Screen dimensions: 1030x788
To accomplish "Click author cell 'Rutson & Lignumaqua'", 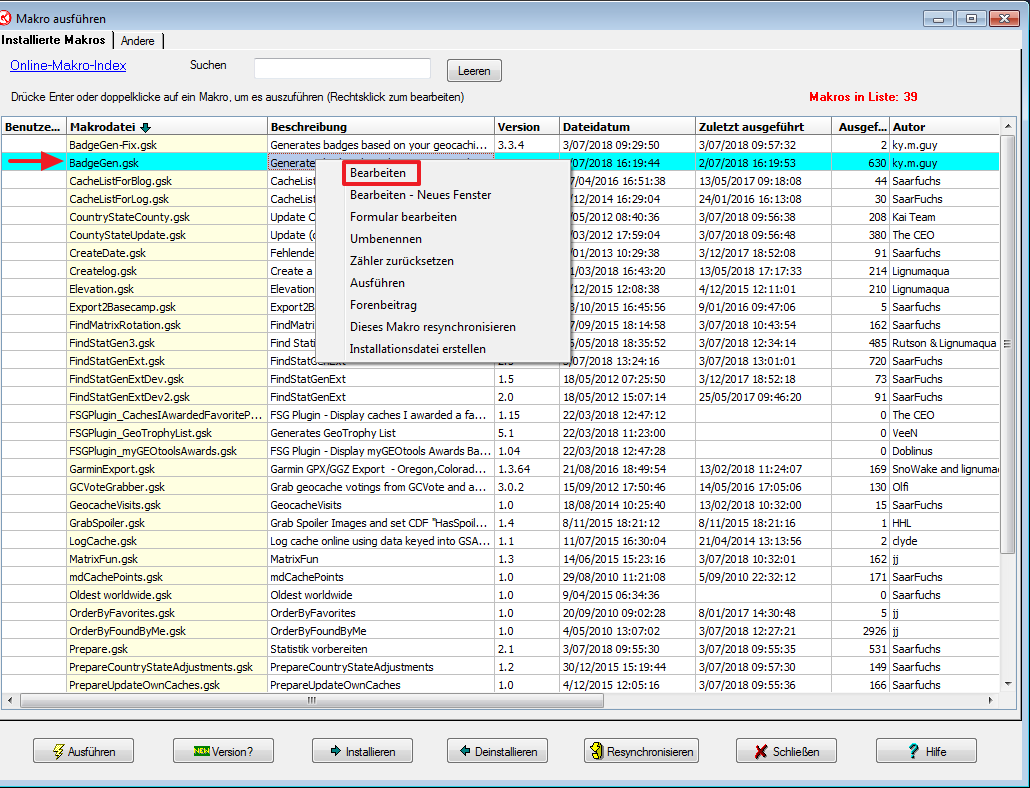I will [x=944, y=343].
